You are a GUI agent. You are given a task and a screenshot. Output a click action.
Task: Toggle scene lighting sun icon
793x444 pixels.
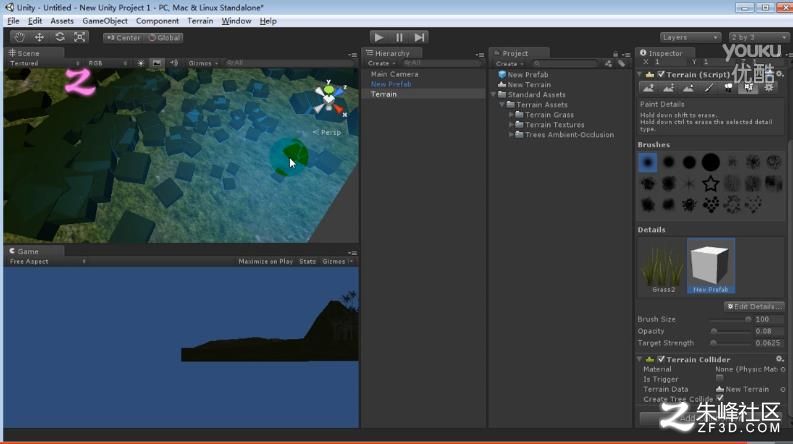coord(141,63)
